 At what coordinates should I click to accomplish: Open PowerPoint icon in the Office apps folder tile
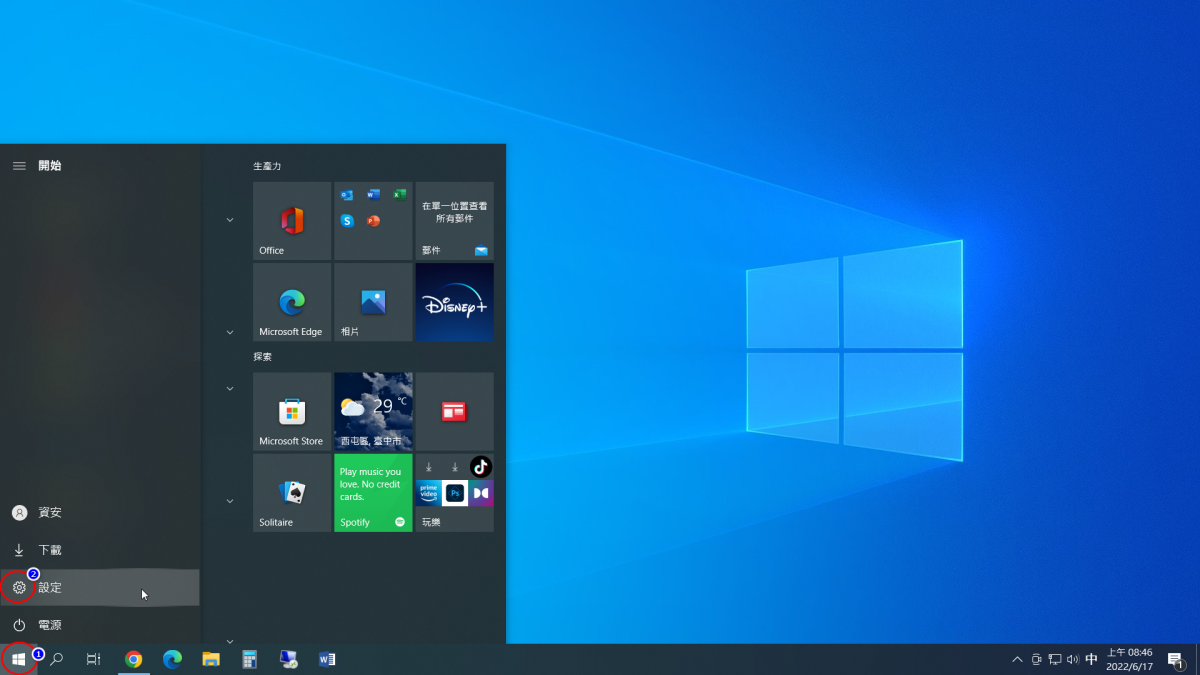[373, 221]
